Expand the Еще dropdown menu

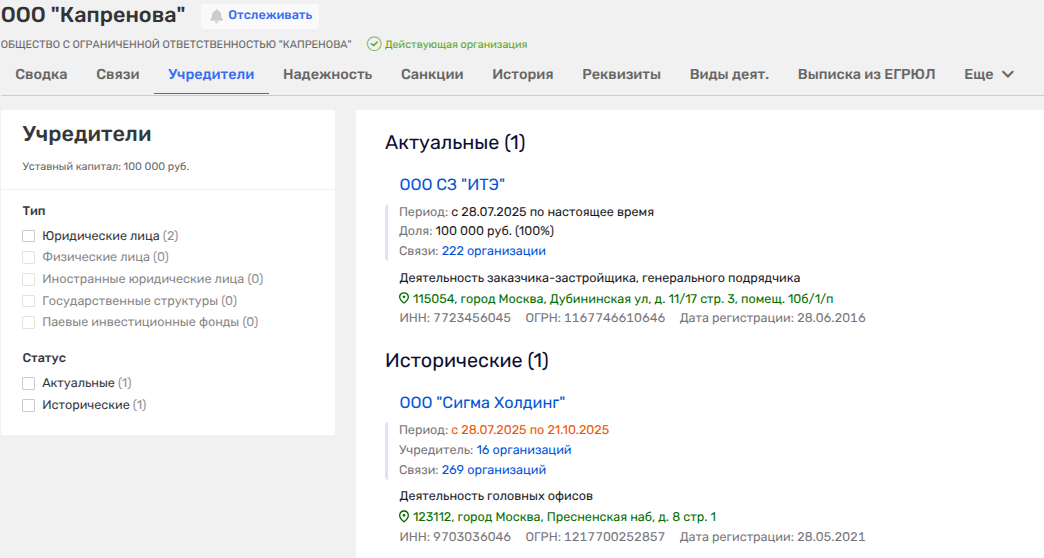click(988, 74)
